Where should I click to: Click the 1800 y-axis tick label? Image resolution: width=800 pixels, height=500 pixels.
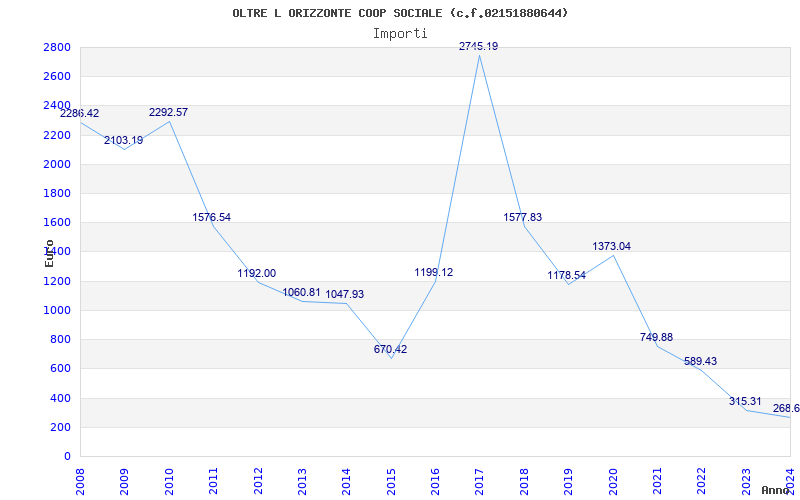57,193
